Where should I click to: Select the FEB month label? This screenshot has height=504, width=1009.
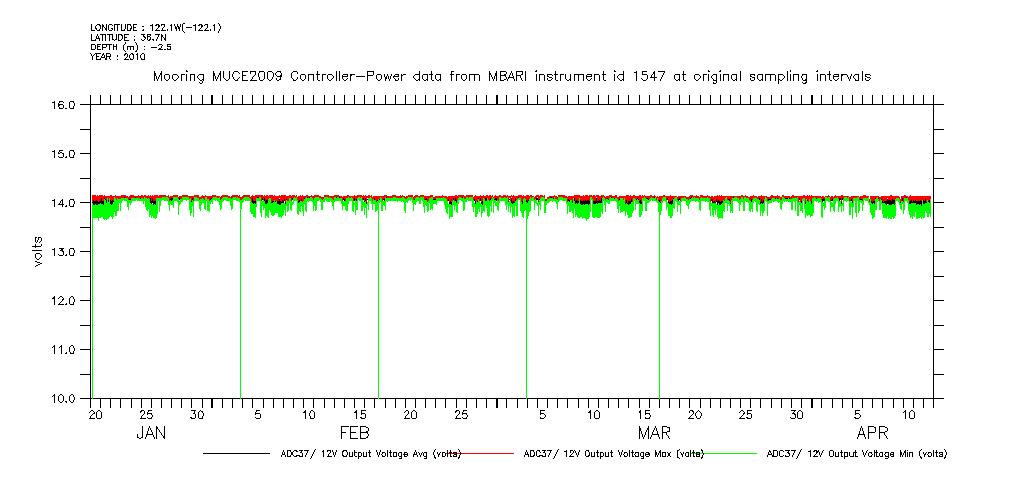(x=355, y=434)
